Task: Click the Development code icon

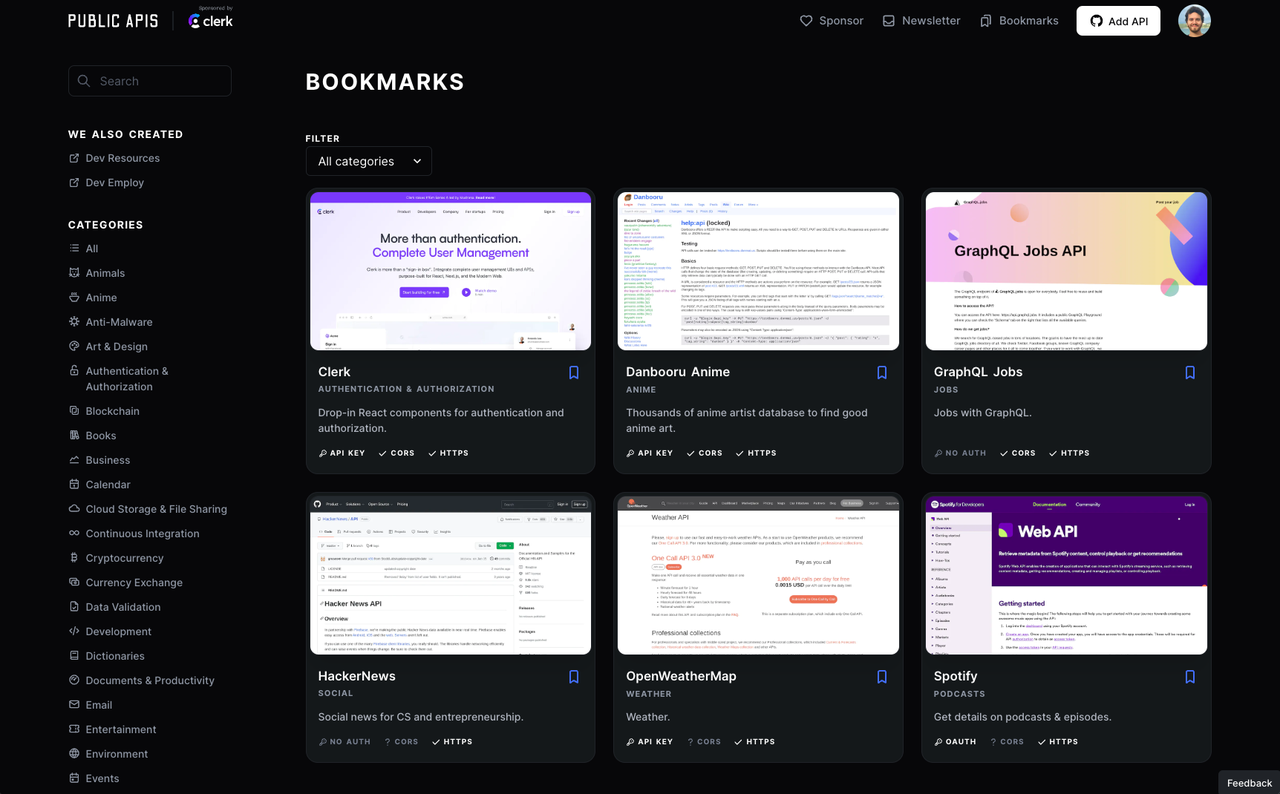Action: [74, 631]
